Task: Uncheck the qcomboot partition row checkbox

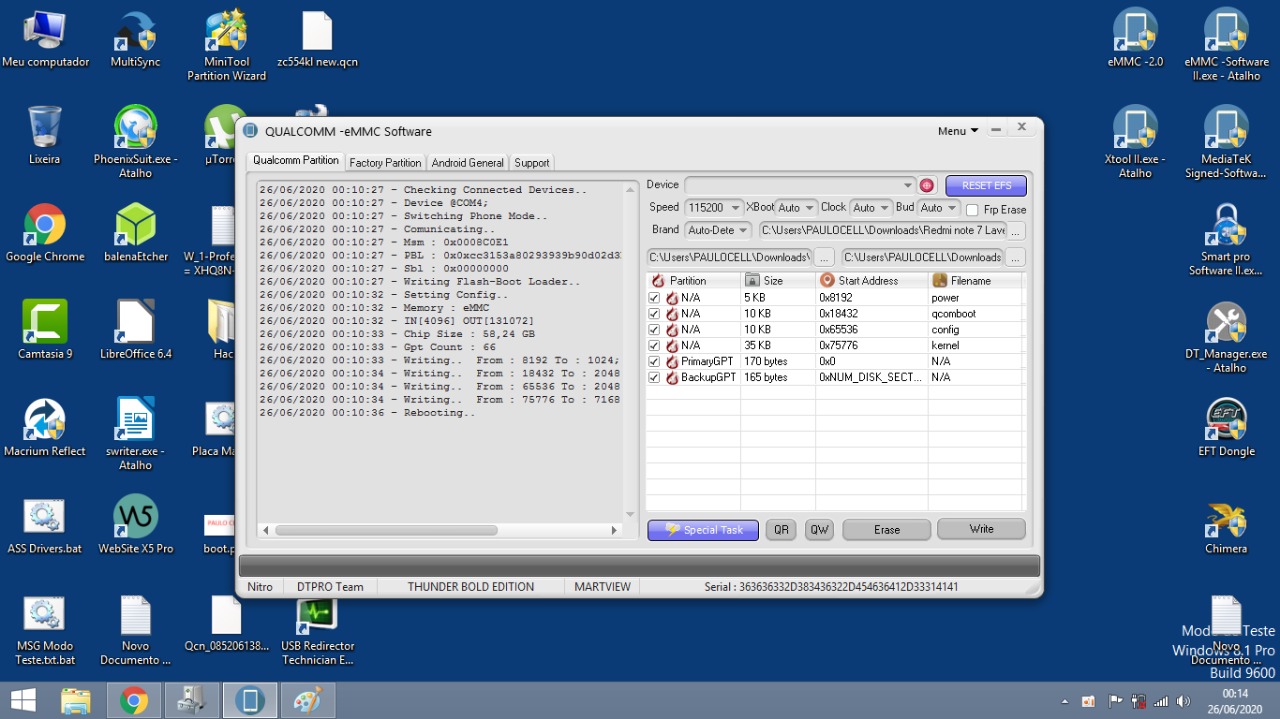Action: [654, 314]
